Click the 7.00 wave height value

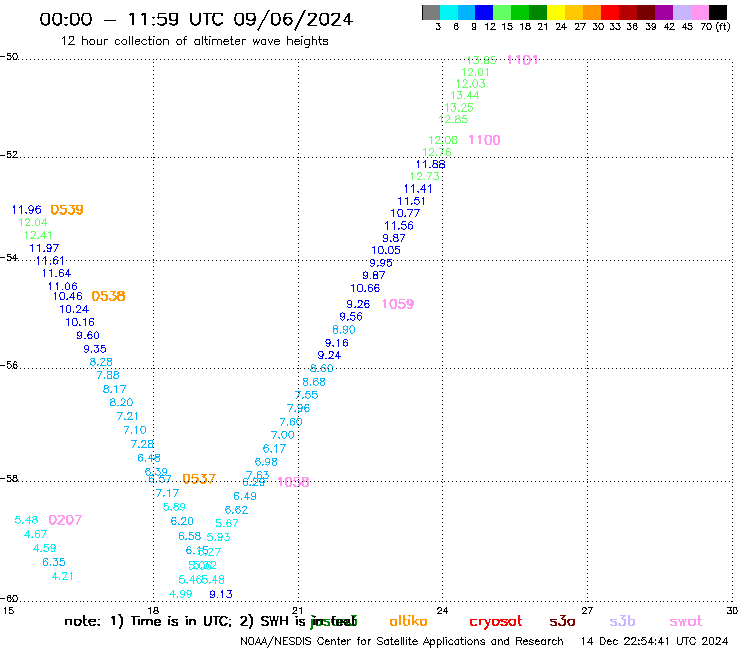tap(283, 435)
